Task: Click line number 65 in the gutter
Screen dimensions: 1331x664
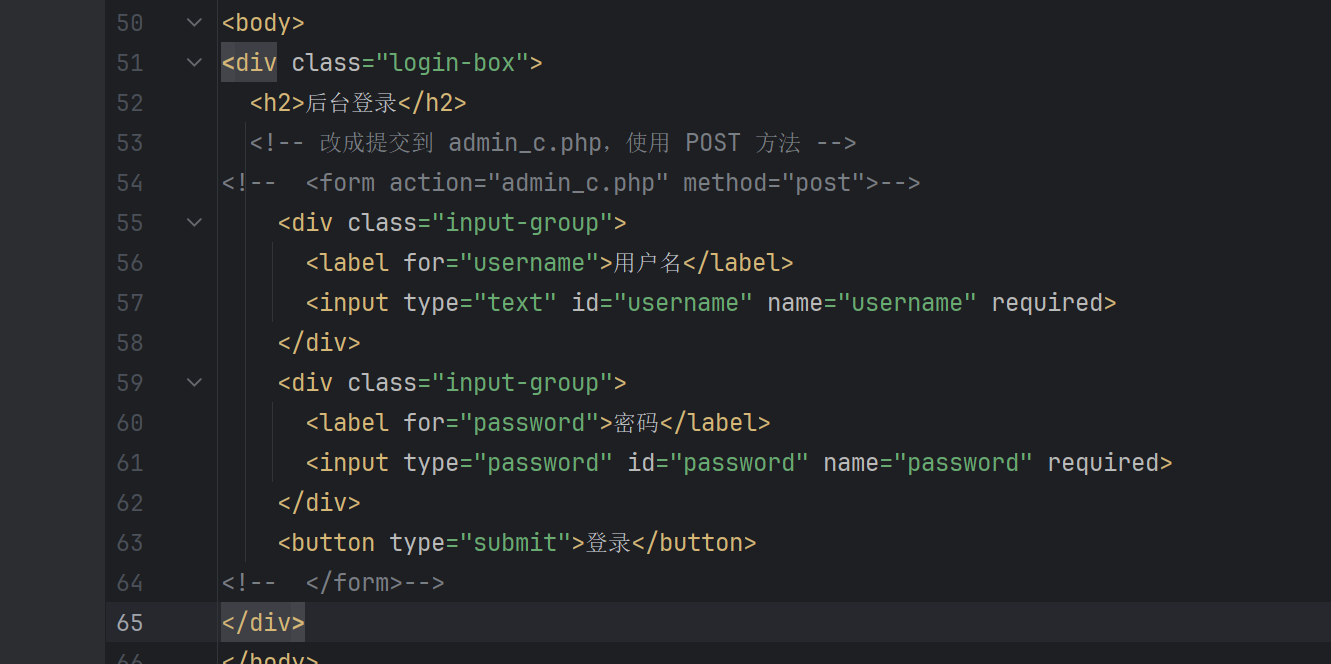Action: coord(130,622)
